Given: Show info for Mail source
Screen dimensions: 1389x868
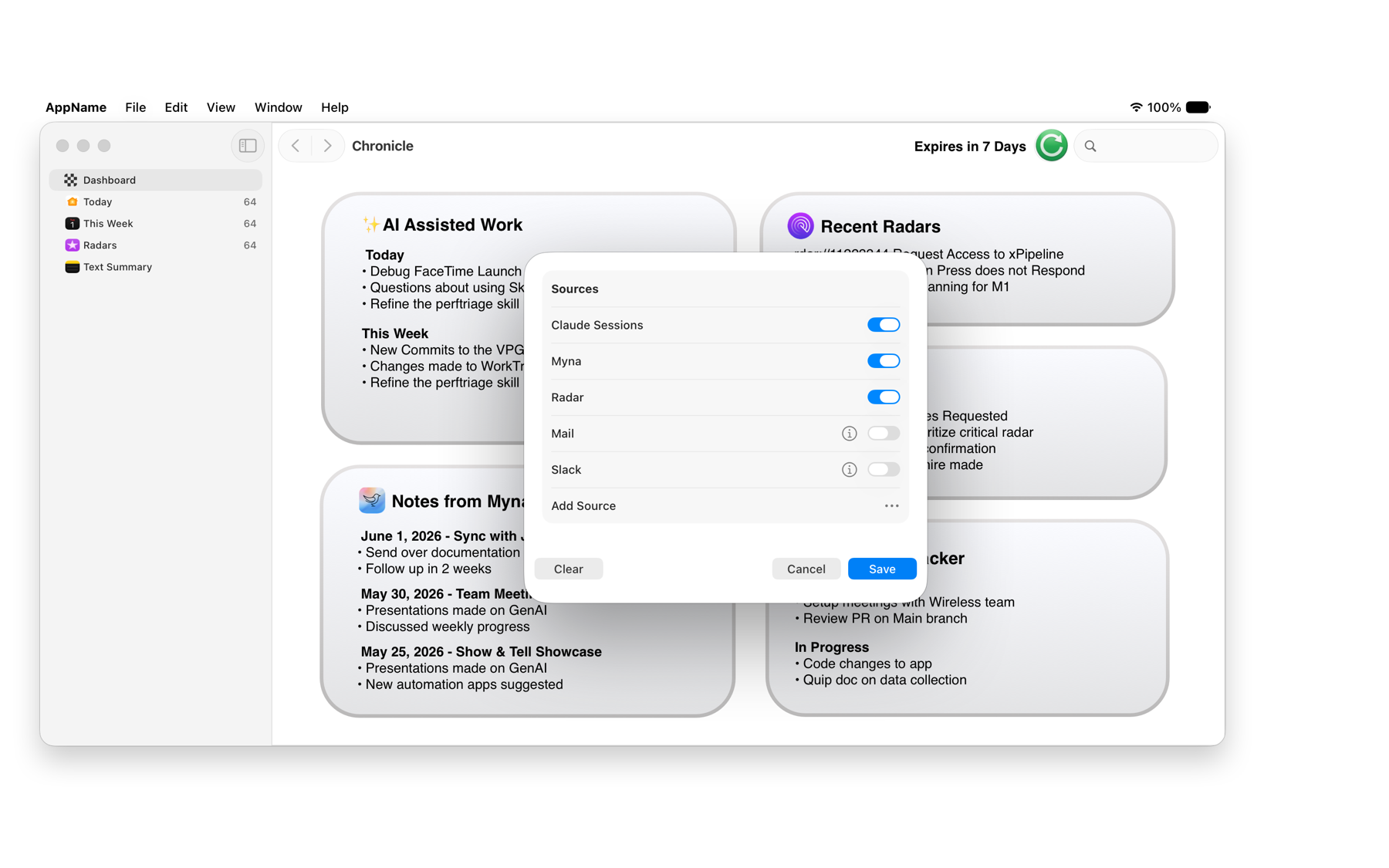Looking at the screenshot, I should [849, 434].
